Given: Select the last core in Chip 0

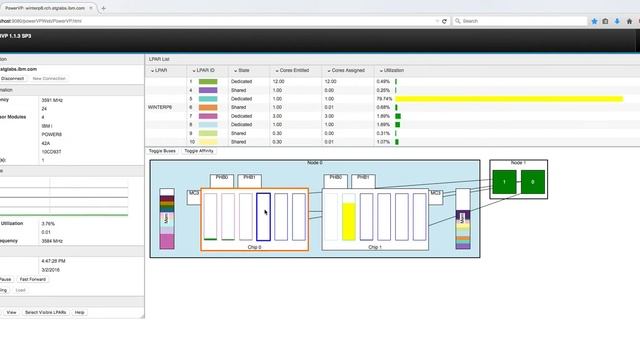Looking at the screenshot, I should click(299, 217).
